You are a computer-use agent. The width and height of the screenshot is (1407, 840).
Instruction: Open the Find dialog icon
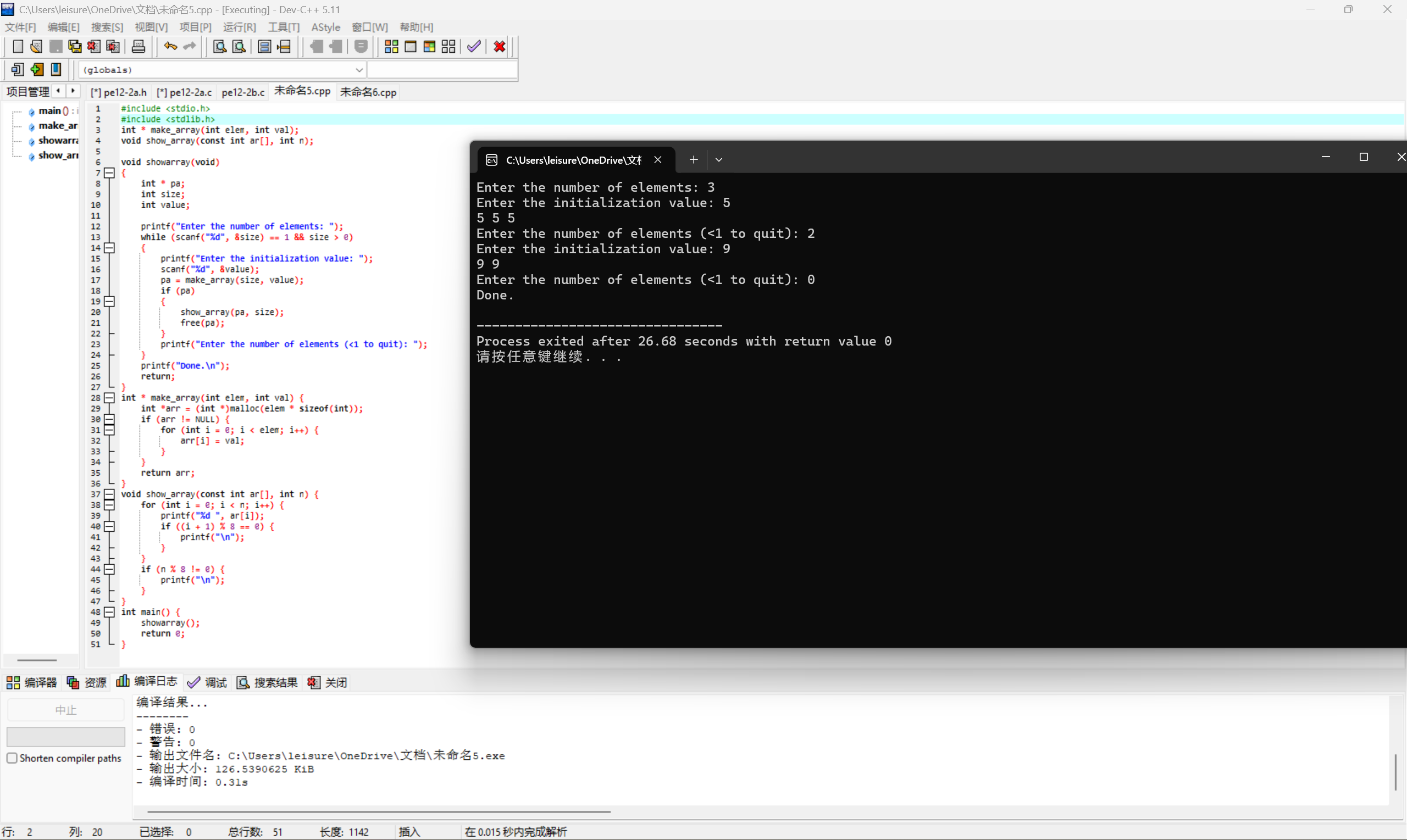219,46
